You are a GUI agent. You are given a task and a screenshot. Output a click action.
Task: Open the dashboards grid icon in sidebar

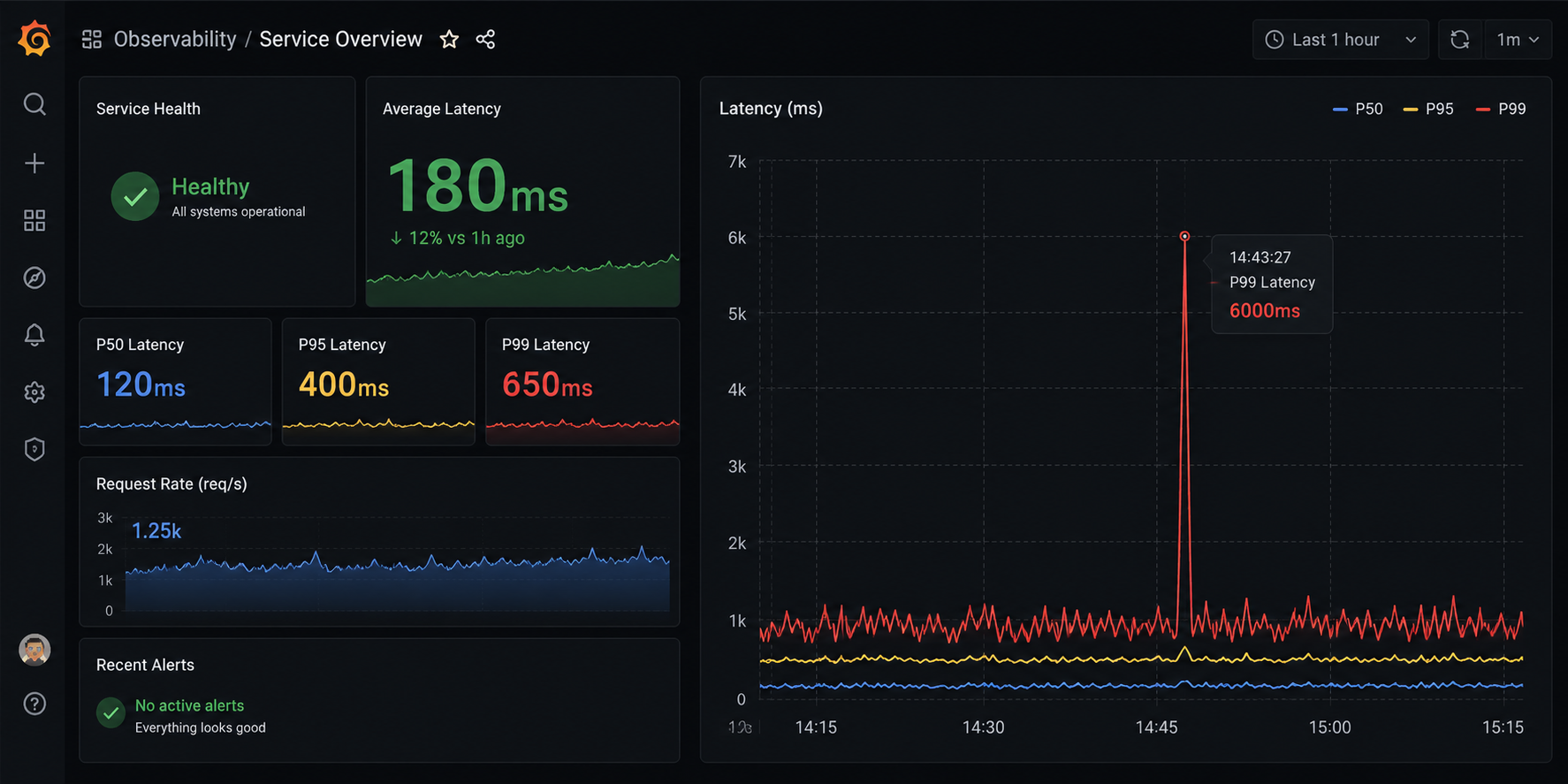pyautogui.click(x=34, y=220)
